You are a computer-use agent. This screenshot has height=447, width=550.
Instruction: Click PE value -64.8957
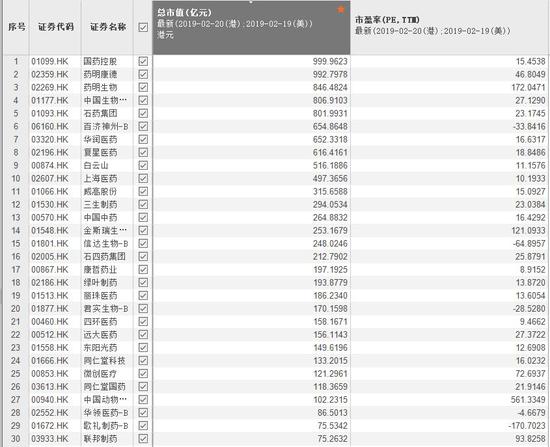(x=529, y=243)
